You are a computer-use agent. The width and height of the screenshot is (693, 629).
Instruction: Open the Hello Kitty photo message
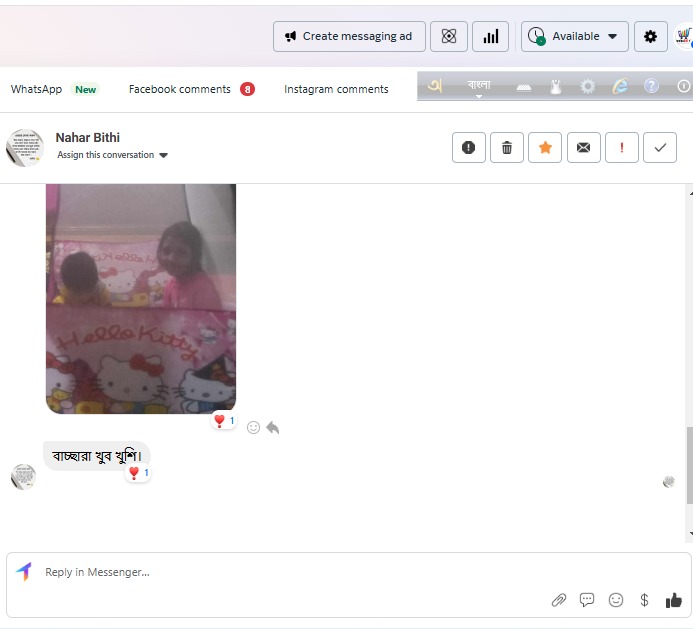point(141,298)
